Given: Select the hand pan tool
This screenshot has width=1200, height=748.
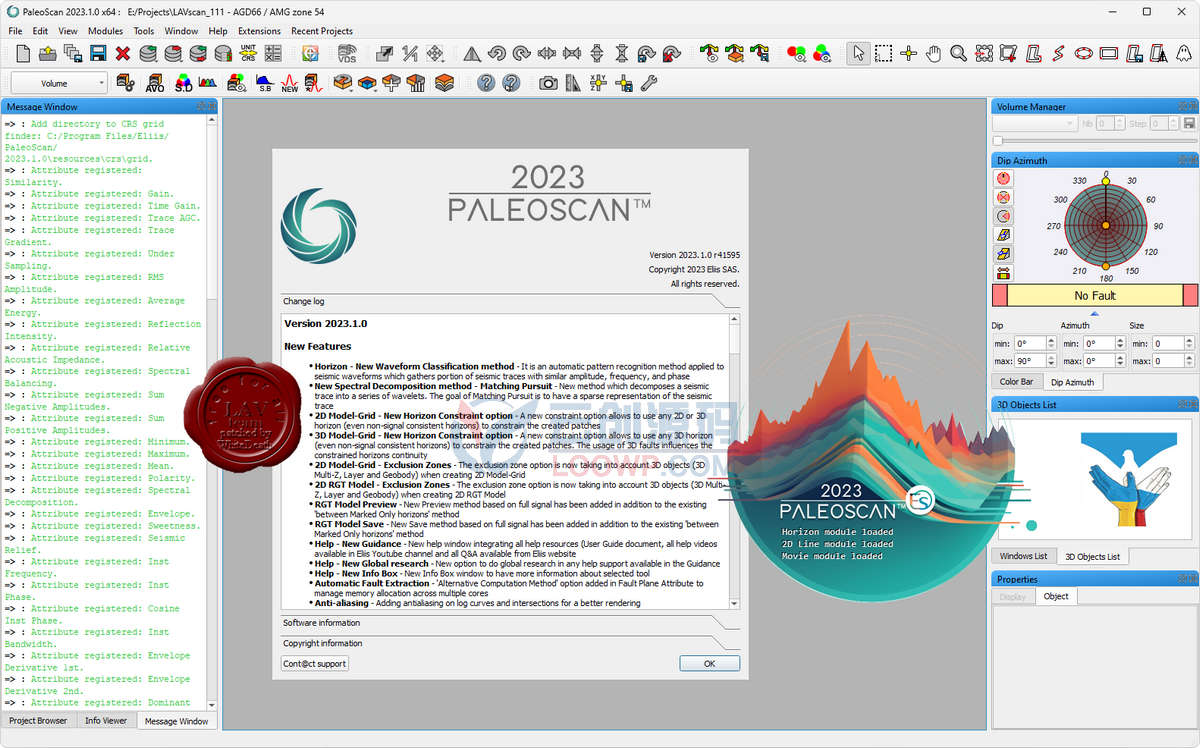Looking at the screenshot, I should tap(934, 53).
